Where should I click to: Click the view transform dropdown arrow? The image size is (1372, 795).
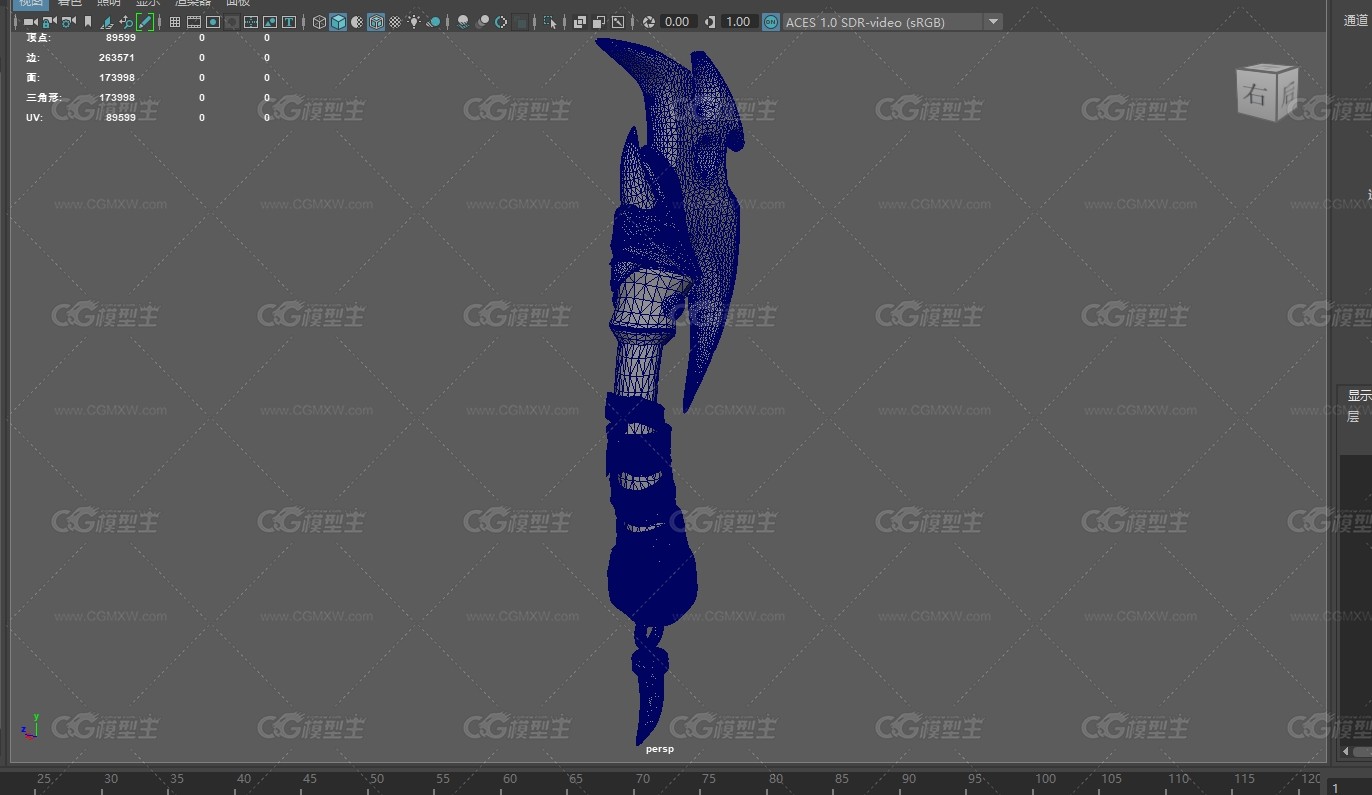[x=992, y=21]
